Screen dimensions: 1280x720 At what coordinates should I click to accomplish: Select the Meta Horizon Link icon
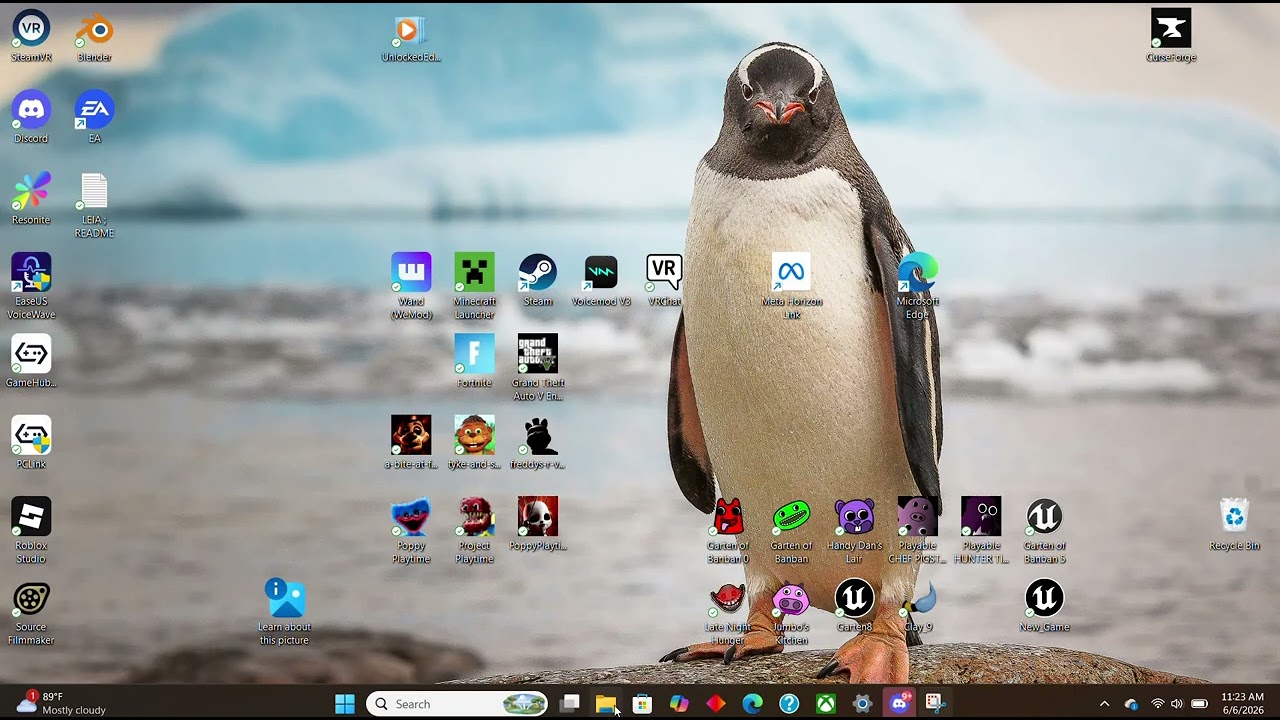[x=791, y=287]
